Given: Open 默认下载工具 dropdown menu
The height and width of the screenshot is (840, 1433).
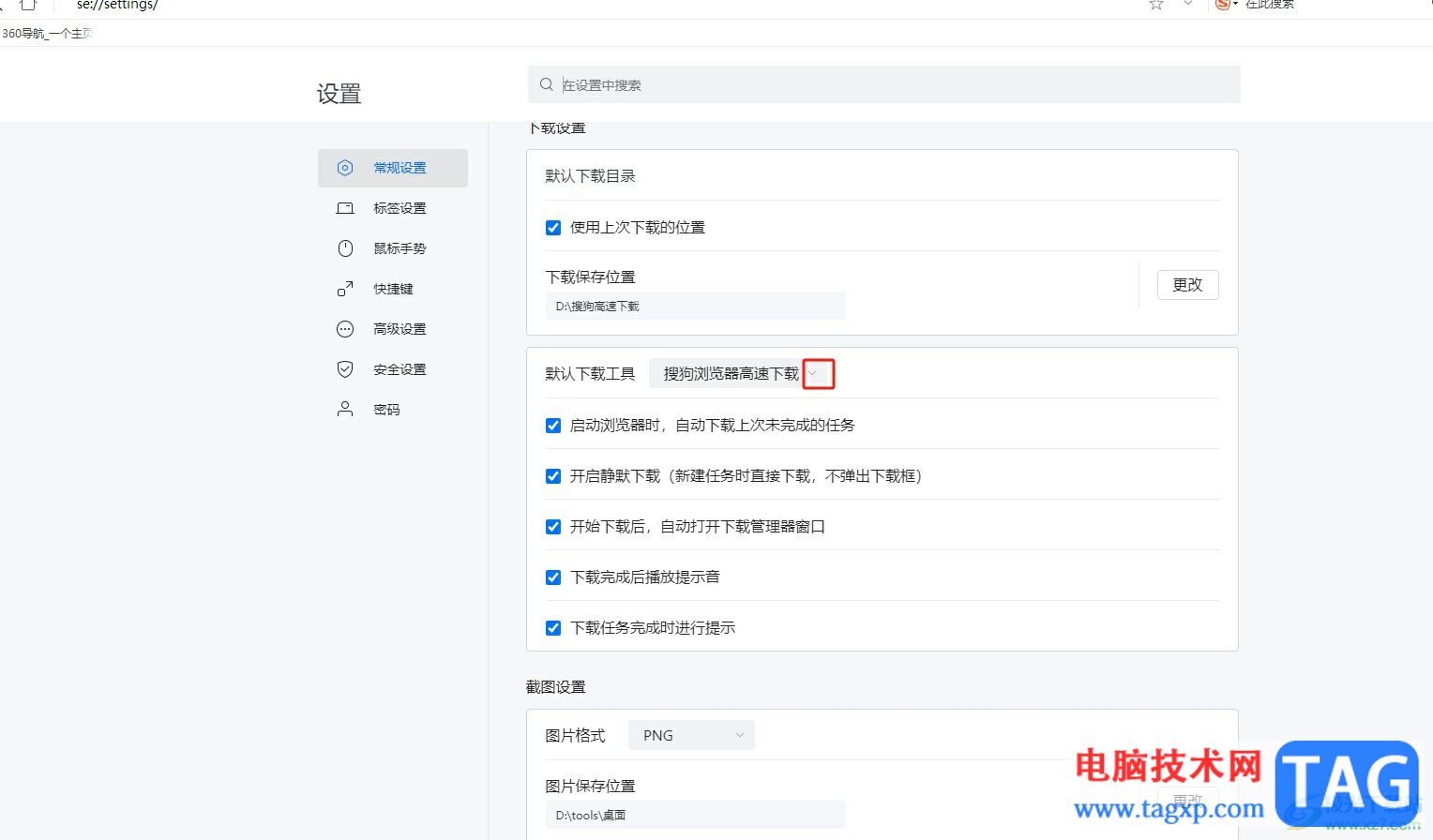Looking at the screenshot, I should tap(741, 374).
